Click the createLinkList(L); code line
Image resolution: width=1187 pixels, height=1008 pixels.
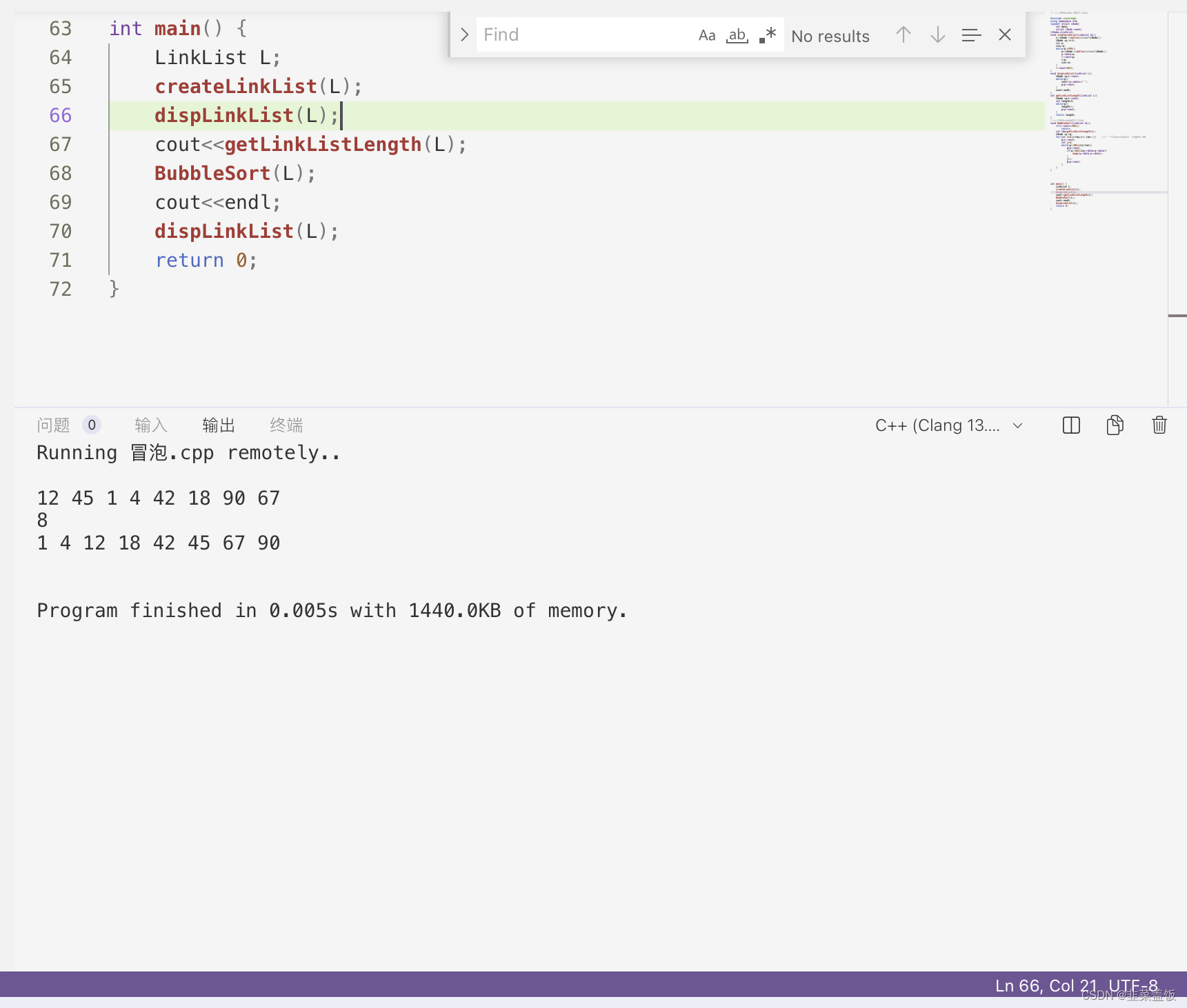click(258, 86)
